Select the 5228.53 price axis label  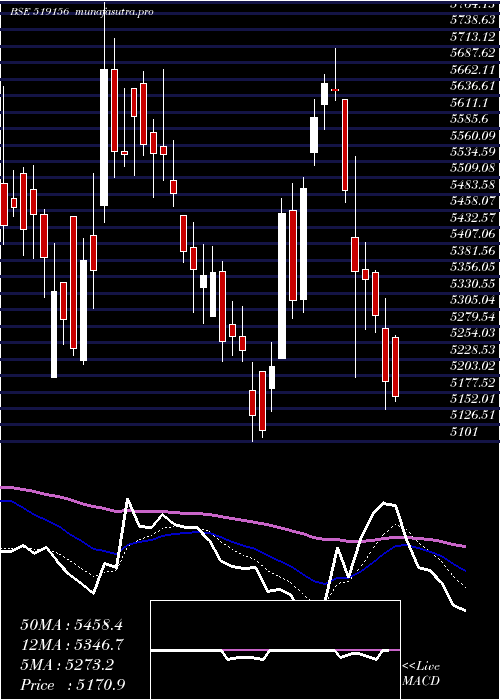(x=473, y=349)
